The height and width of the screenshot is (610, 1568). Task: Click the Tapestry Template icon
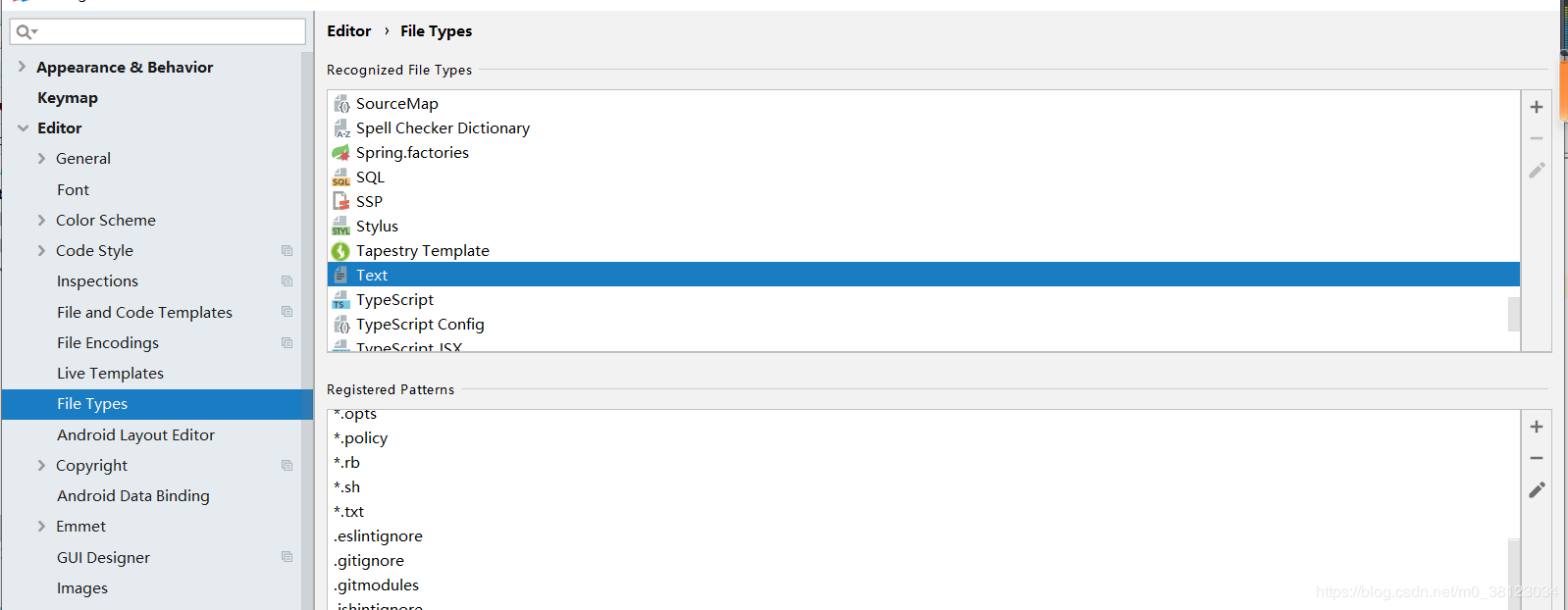[340, 251]
